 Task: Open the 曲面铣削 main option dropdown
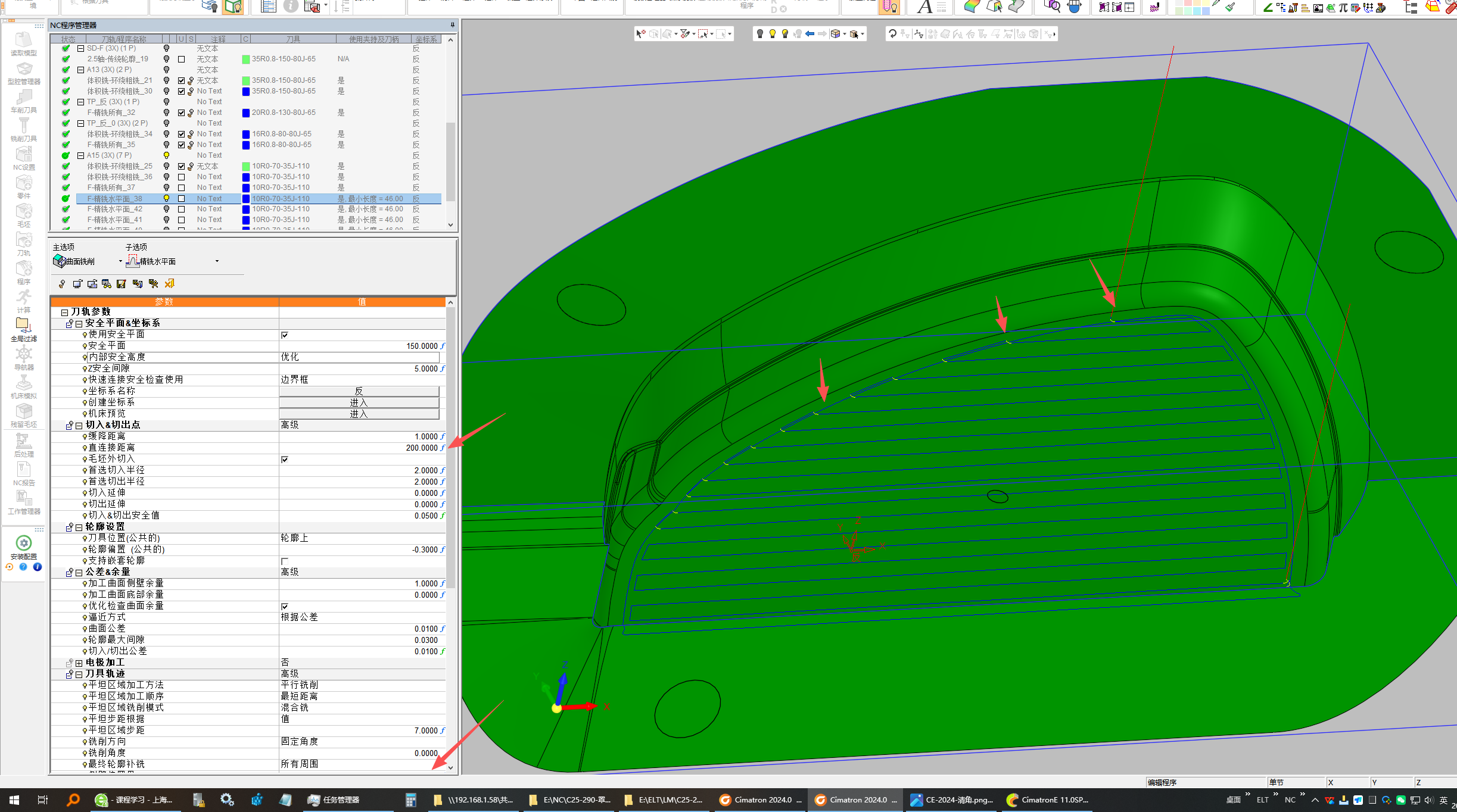point(120,261)
